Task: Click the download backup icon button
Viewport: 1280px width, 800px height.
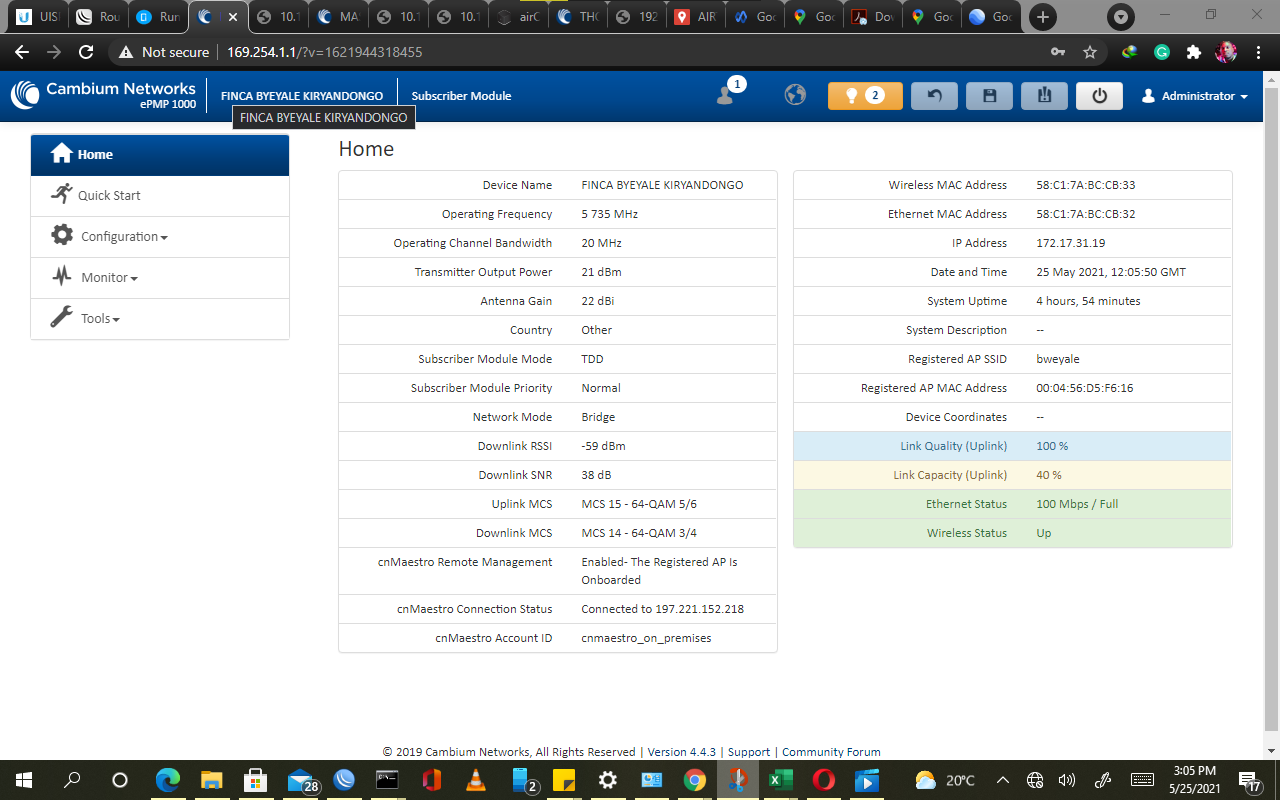Action: 1044,96
